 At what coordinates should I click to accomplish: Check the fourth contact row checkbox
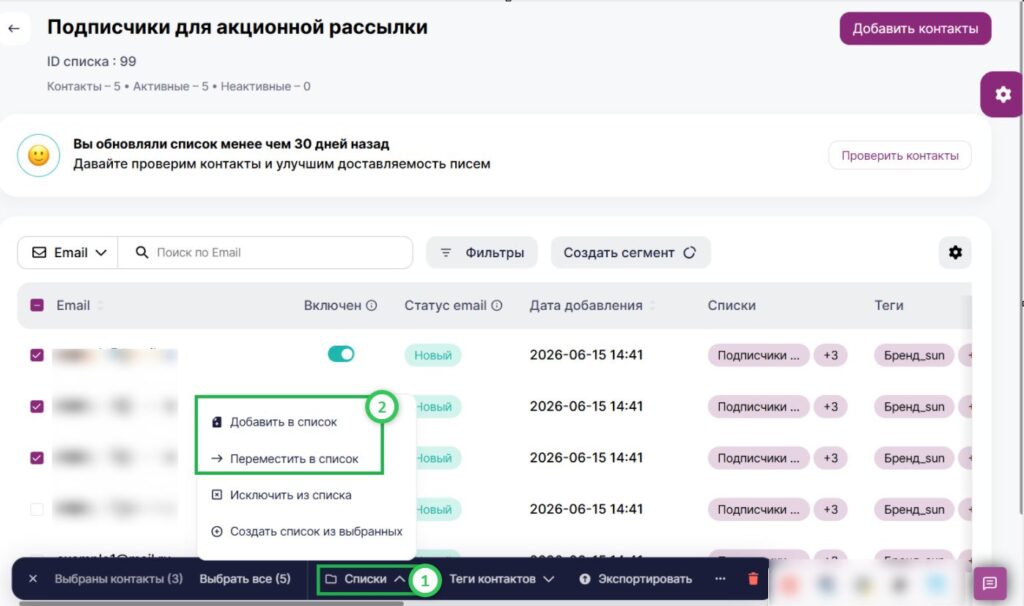pyautogui.click(x=37, y=509)
